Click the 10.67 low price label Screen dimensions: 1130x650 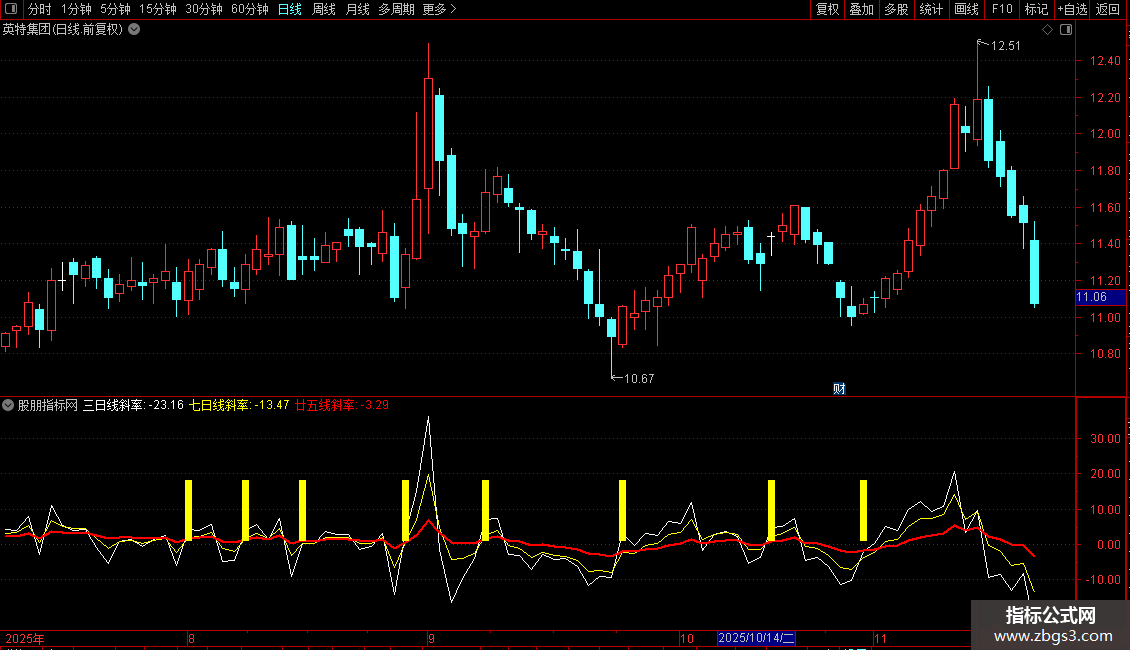pyautogui.click(x=639, y=379)
